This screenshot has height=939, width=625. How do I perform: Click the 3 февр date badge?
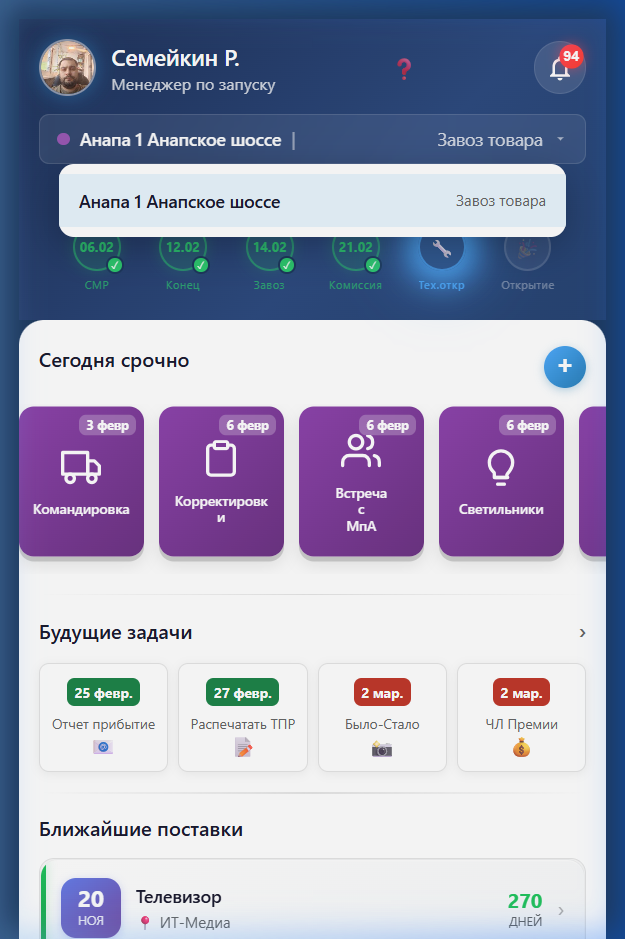108,425
